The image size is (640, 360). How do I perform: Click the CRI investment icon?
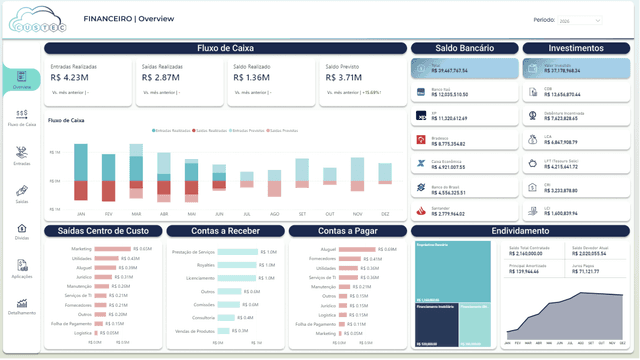(x=533, y=187)
